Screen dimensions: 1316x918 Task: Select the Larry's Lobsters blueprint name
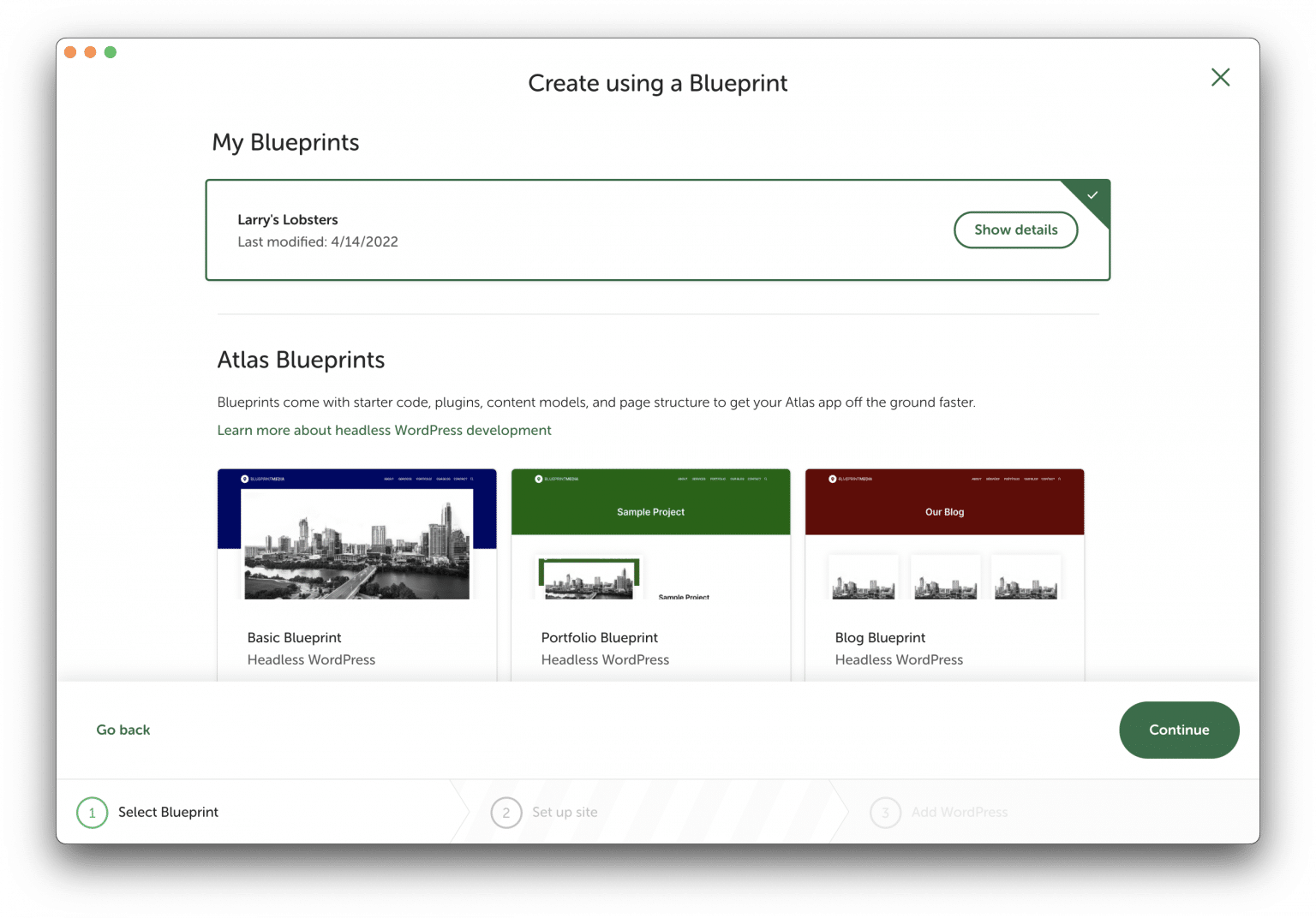point(288,219)
